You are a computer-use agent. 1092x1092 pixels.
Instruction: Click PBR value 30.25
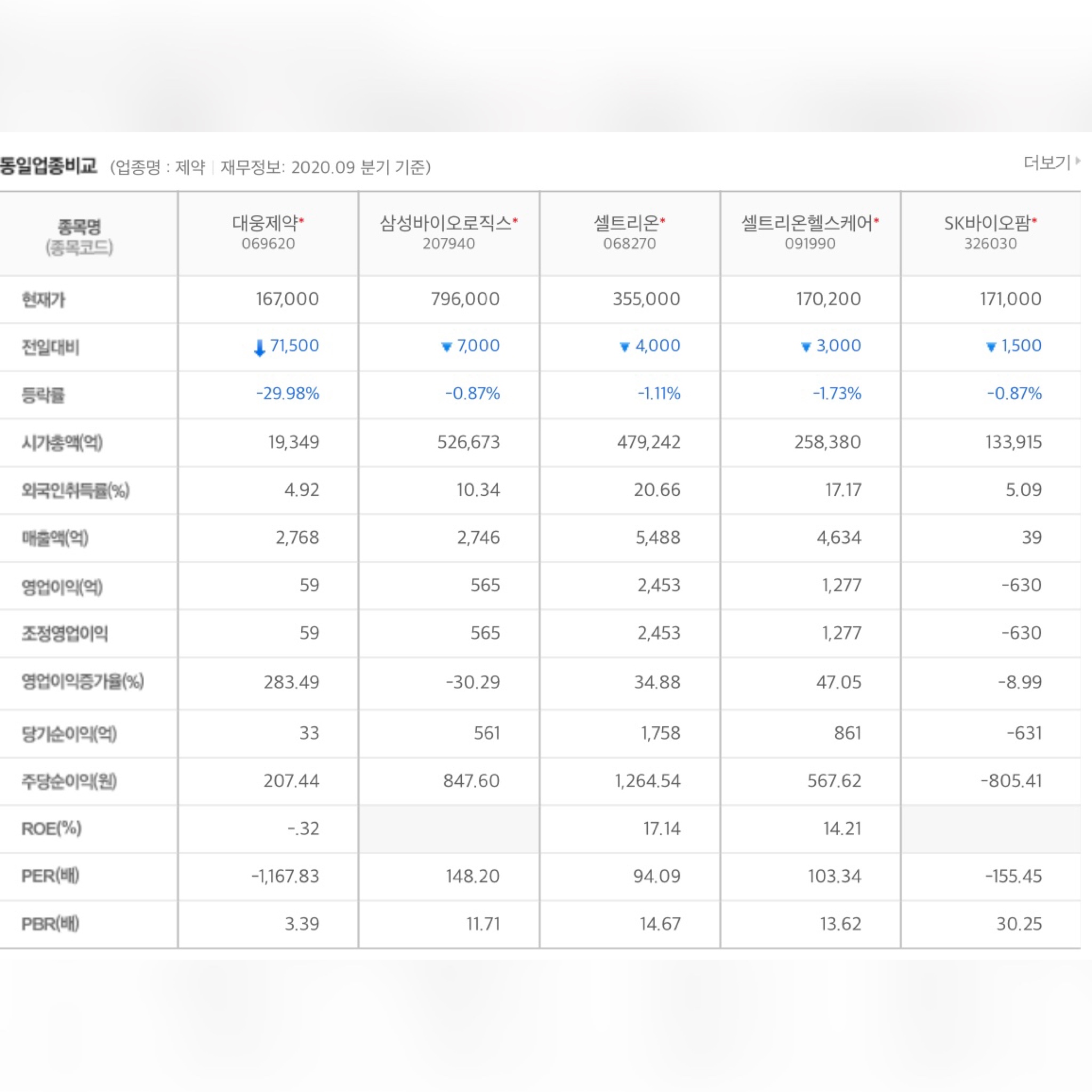click(x=1019, y=924)
